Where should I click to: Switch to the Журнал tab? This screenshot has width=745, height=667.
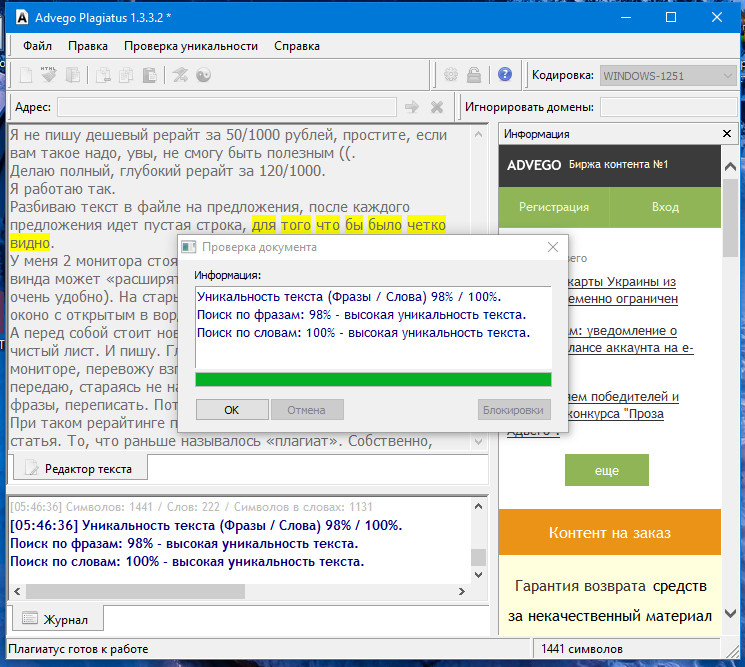click(57, 619)
